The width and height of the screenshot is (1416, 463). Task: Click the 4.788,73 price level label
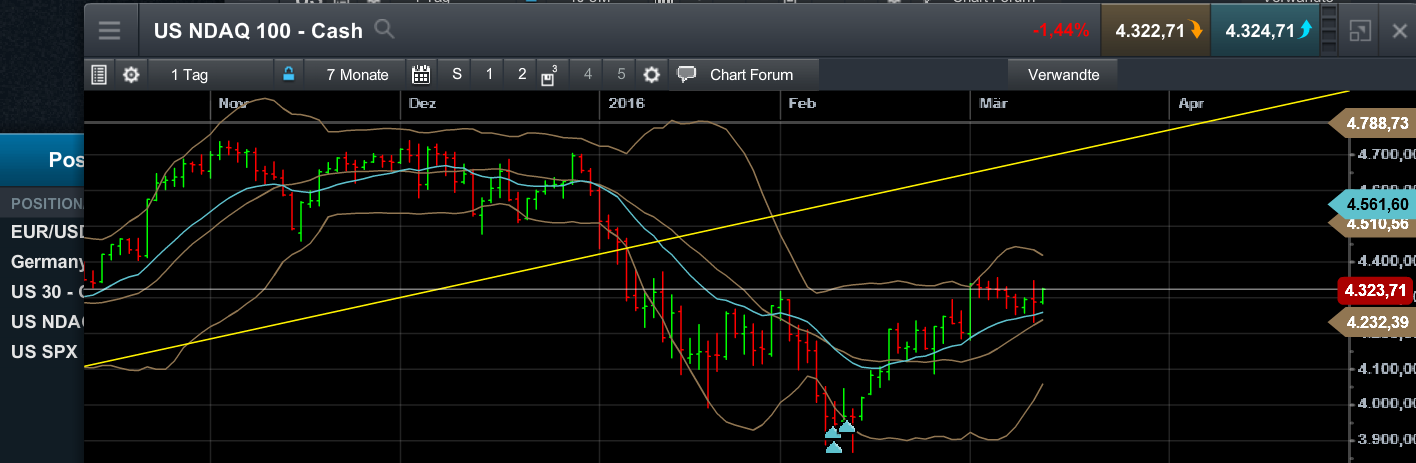(x=1372, y=123)
